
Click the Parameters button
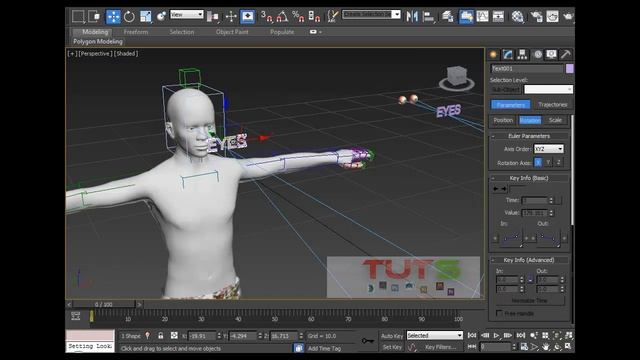pos(510,104)
